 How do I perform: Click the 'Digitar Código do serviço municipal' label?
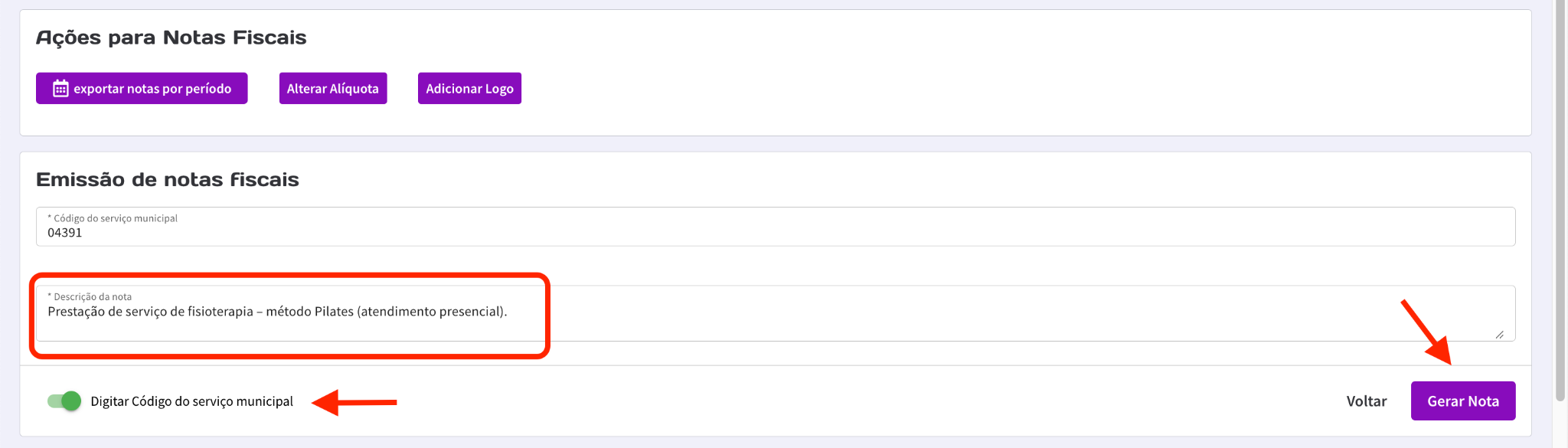tap(191, 401)
